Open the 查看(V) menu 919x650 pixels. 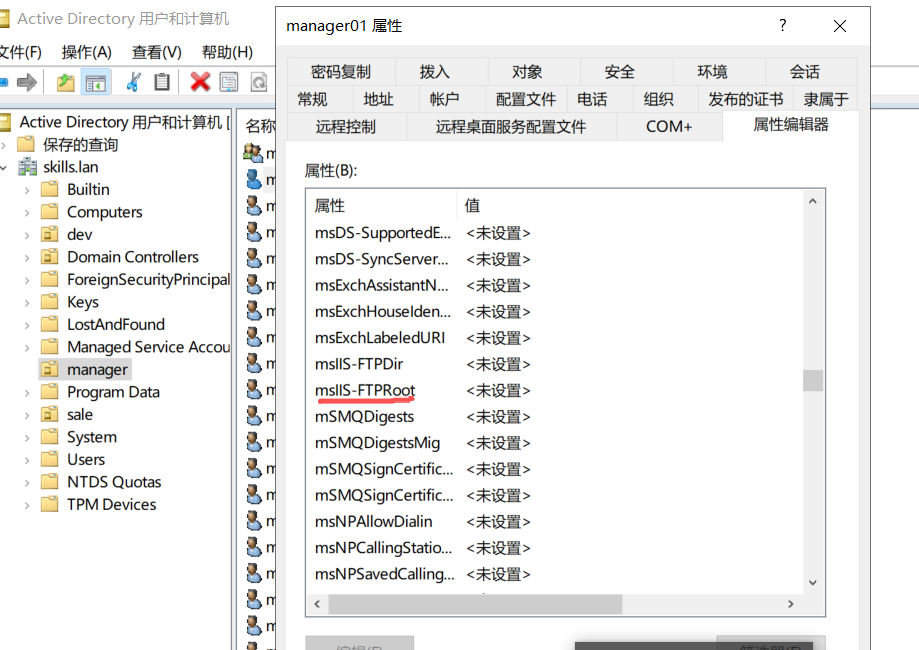coord(157,52)
